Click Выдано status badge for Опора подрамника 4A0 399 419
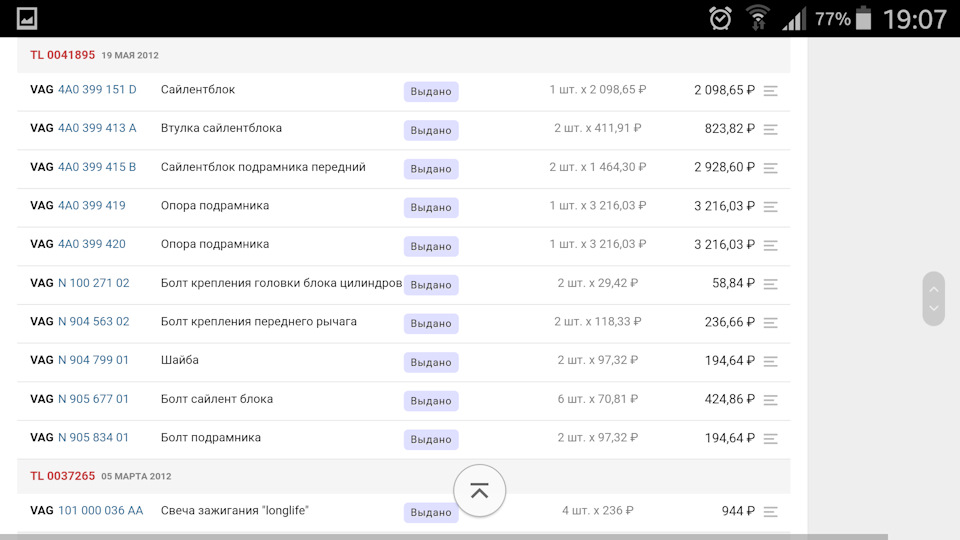The width and height of the screenshot is (960, 540). click(x=431, y=208)
